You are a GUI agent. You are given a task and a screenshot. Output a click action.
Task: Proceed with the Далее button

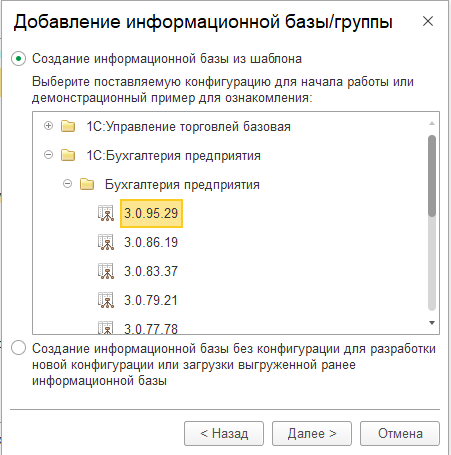pos(312,433)
